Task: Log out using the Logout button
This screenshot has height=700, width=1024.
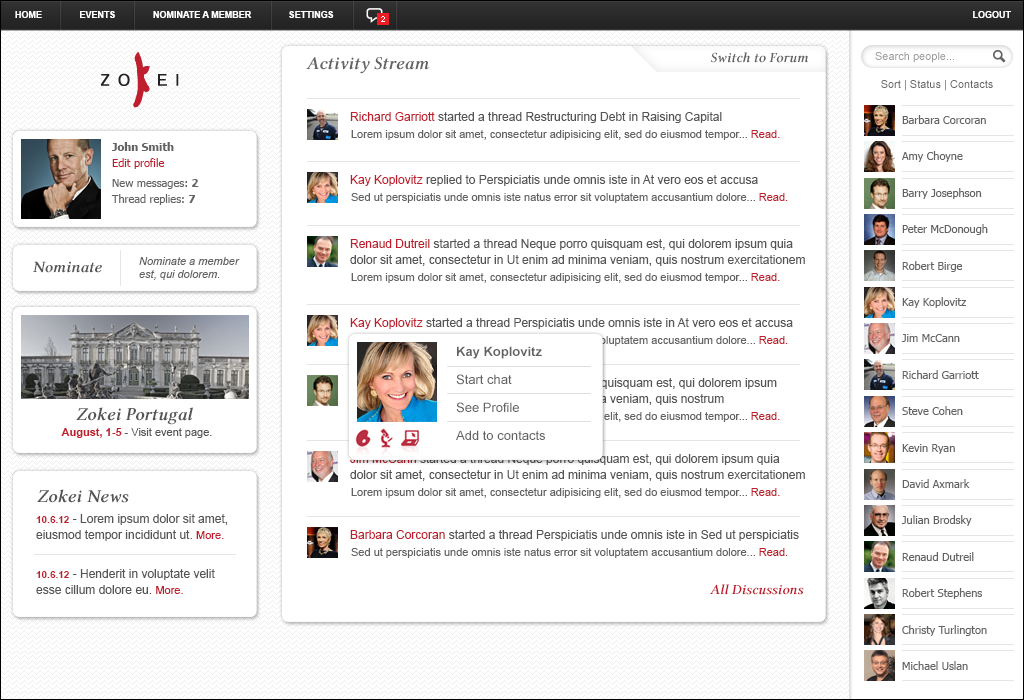Action: 991,15
